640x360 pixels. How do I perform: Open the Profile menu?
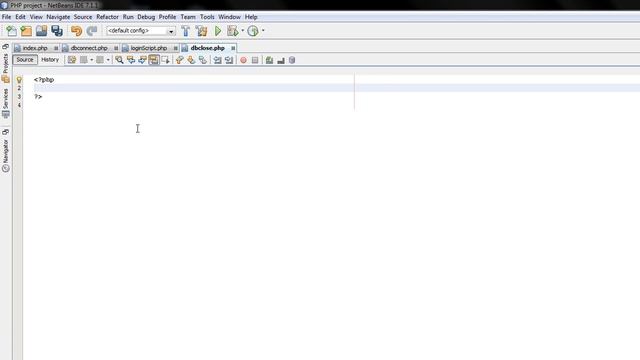pos(167,17)
